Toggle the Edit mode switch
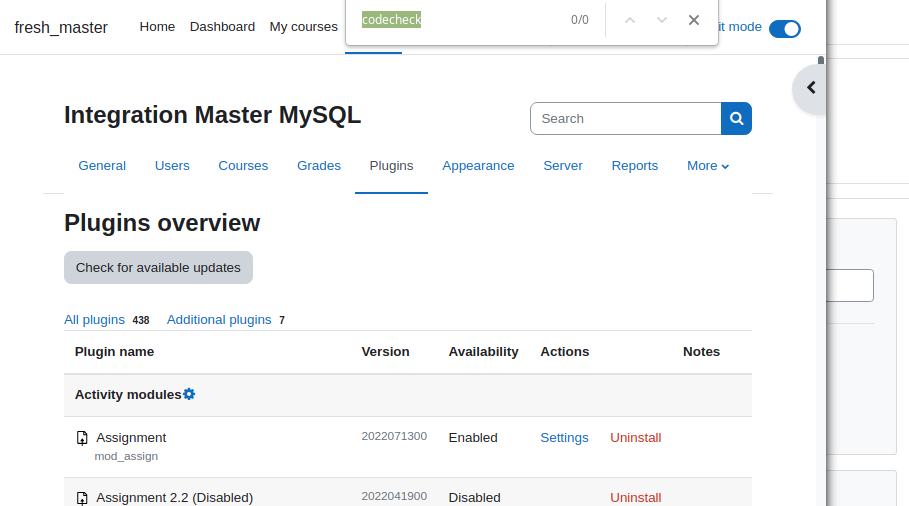The height and width of the screenshot is (506, 909). [784, 28]
